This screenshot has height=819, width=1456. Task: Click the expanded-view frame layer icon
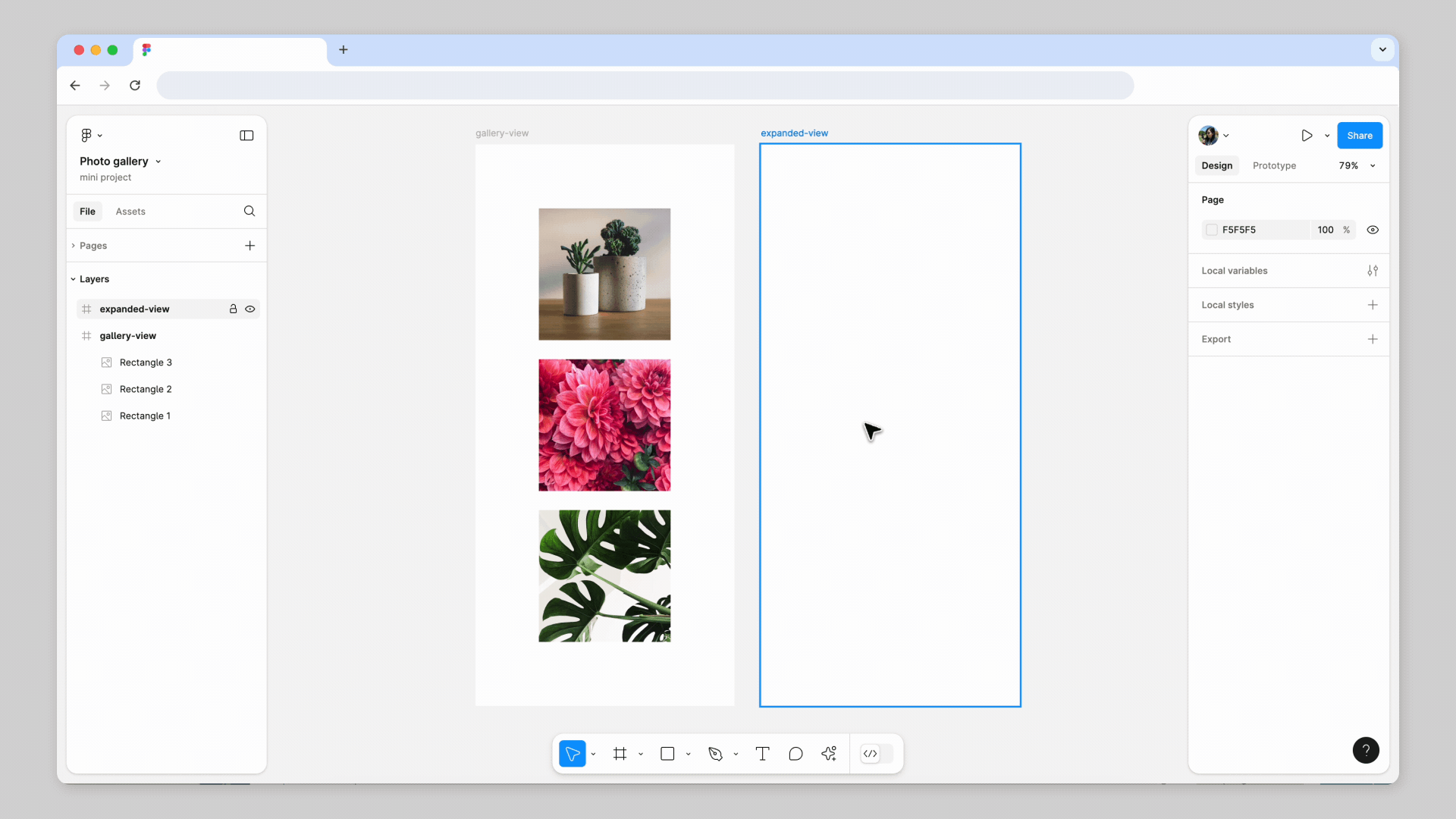tap(86, 309)
